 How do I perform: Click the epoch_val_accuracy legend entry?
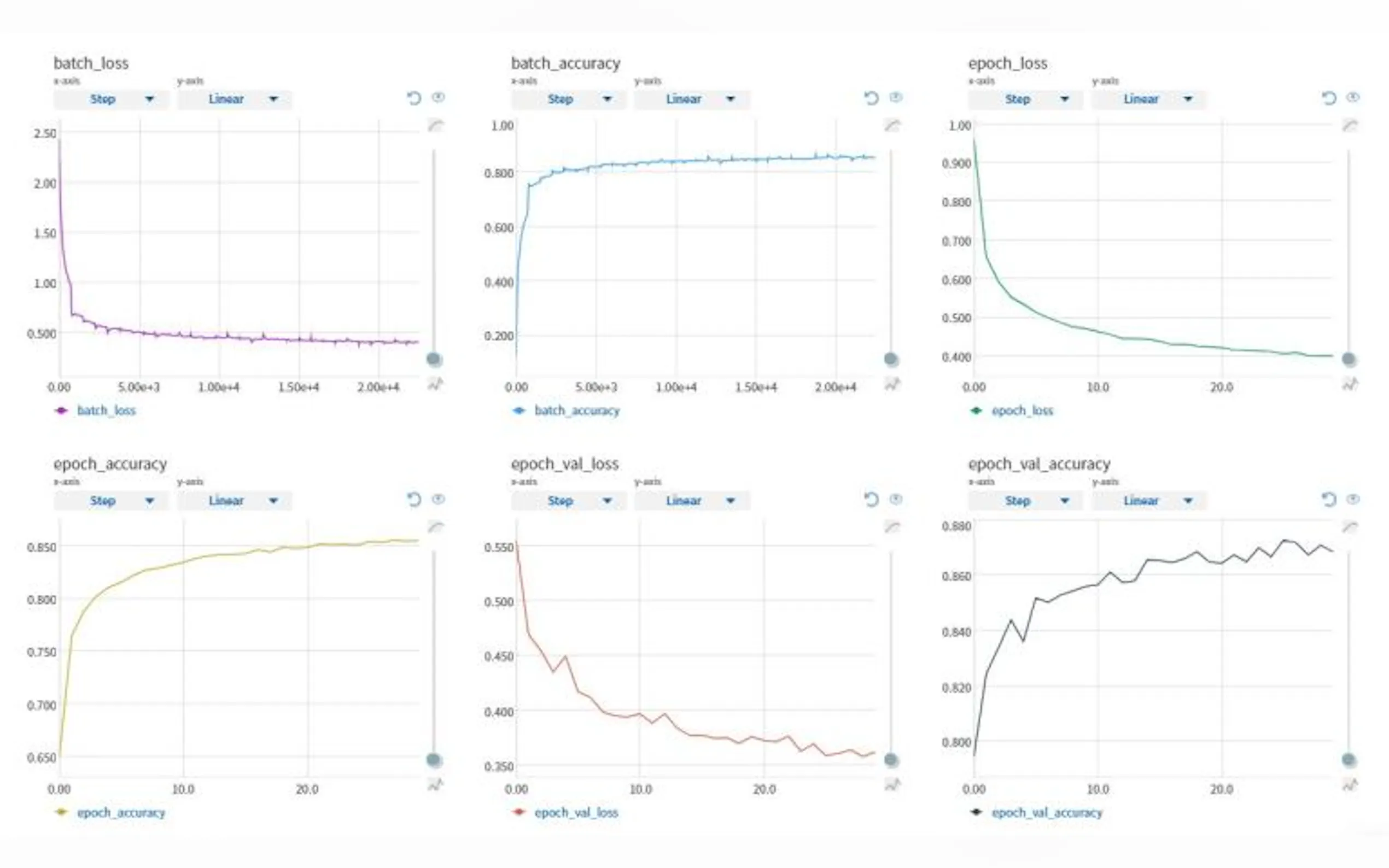pos(1046,812)
